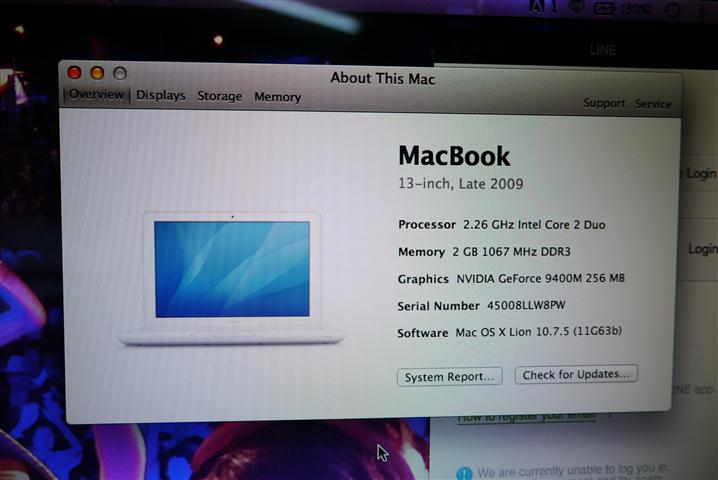Open the Service link

tap(653, 104)
